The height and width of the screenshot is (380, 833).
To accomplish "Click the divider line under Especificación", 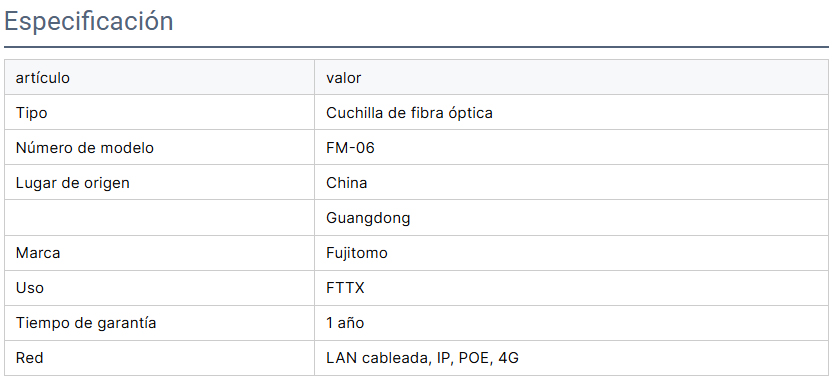I will pos(416,47).
